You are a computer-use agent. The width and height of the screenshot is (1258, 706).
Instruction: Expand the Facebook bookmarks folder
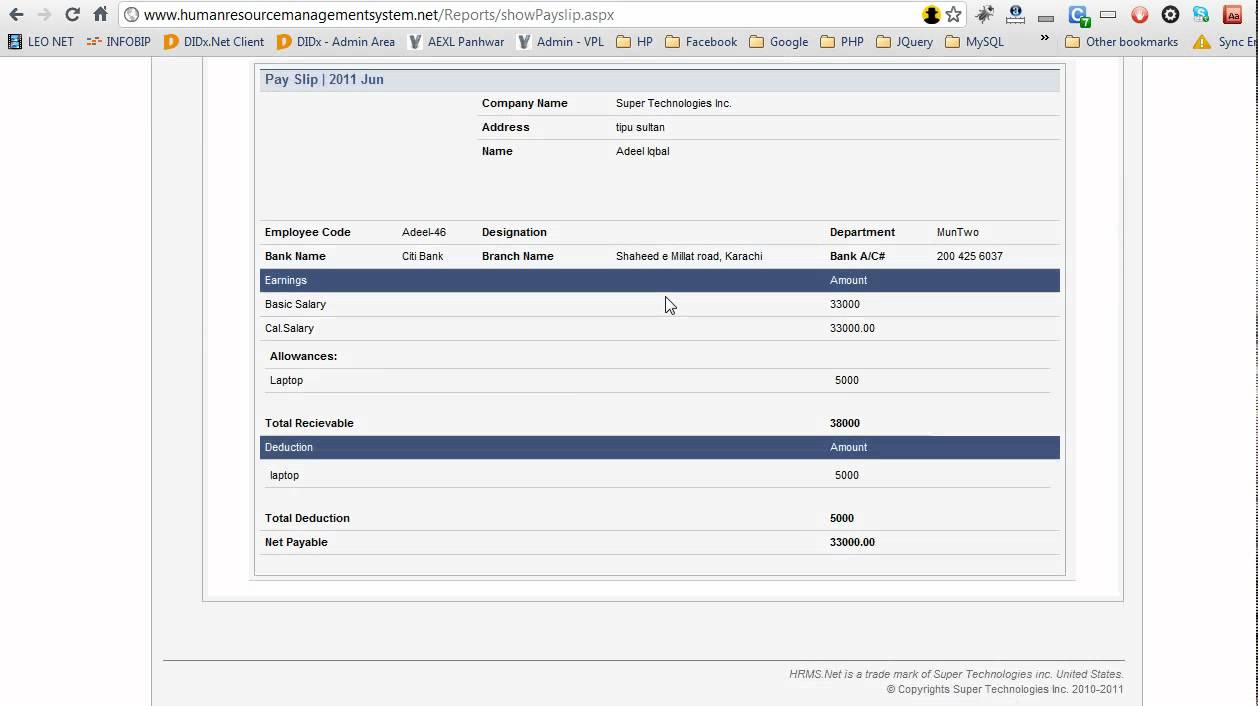701,42
